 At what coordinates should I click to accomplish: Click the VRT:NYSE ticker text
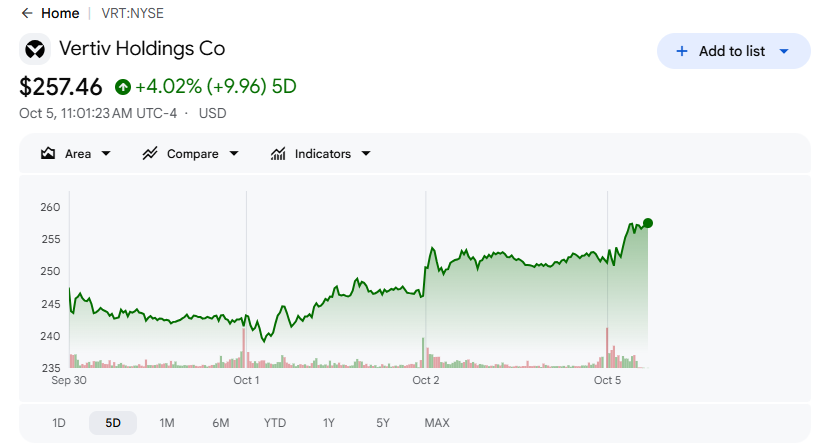tap(133, 13)
